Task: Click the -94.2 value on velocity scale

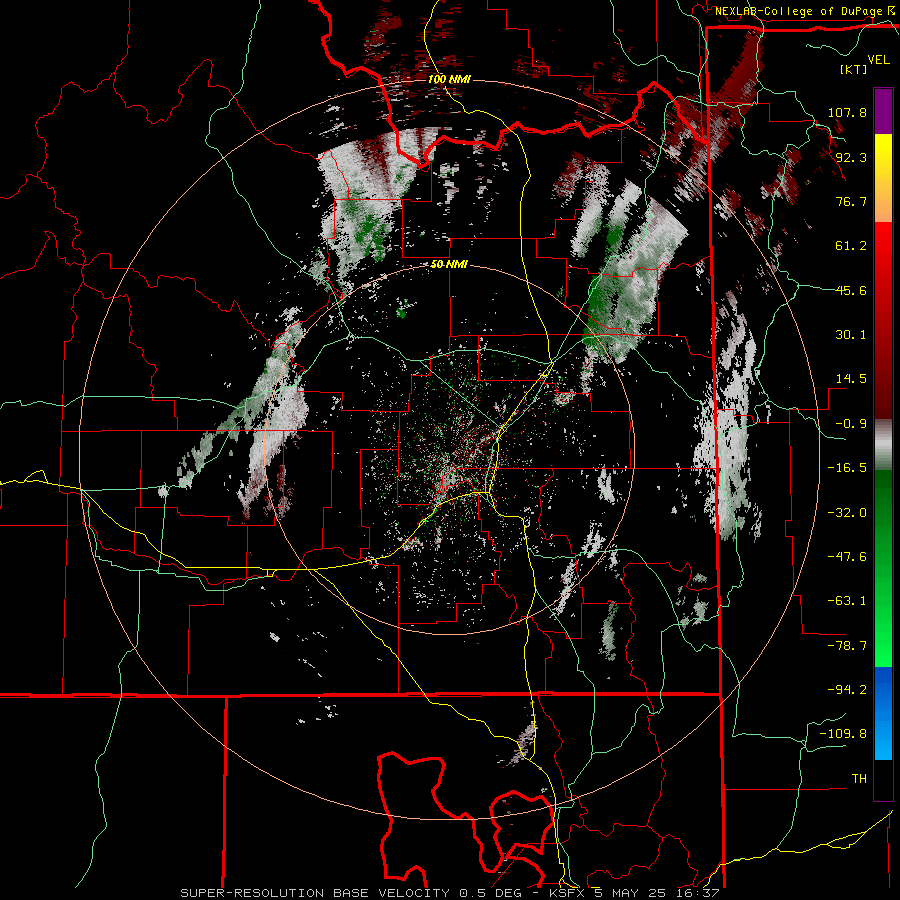Action: tap(847, 690)
